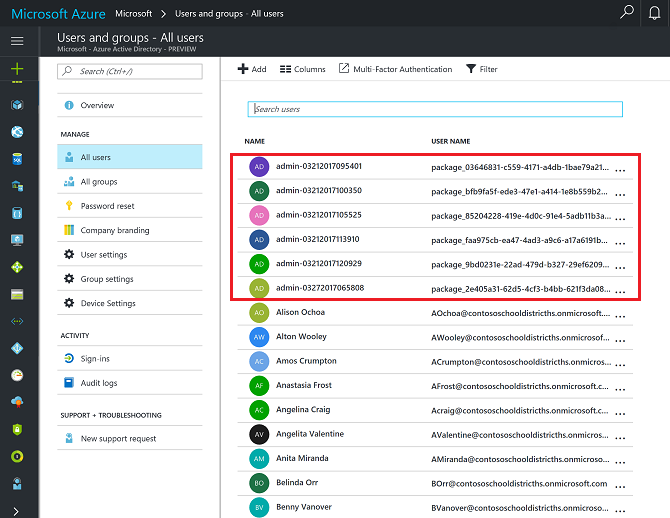Expand more options for Anastasia Frost
The width and height of the screenshot is (670, 518).
pyautogui.click(x=620, y=387)
